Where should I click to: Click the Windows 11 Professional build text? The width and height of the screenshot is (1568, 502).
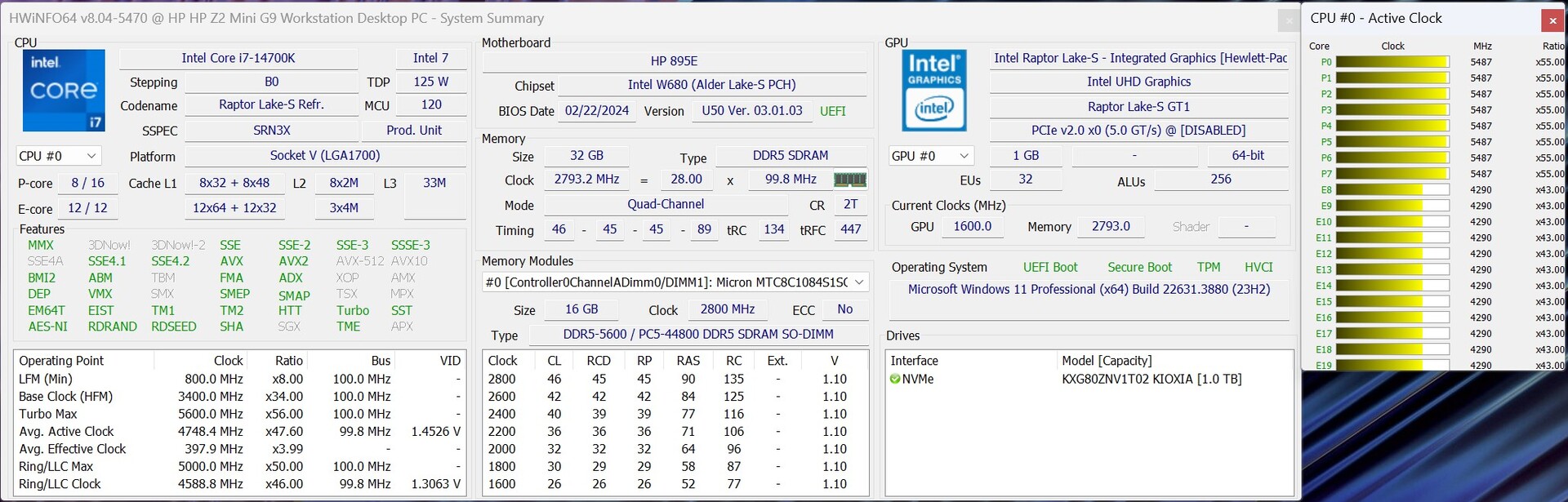pos(1089,290)
